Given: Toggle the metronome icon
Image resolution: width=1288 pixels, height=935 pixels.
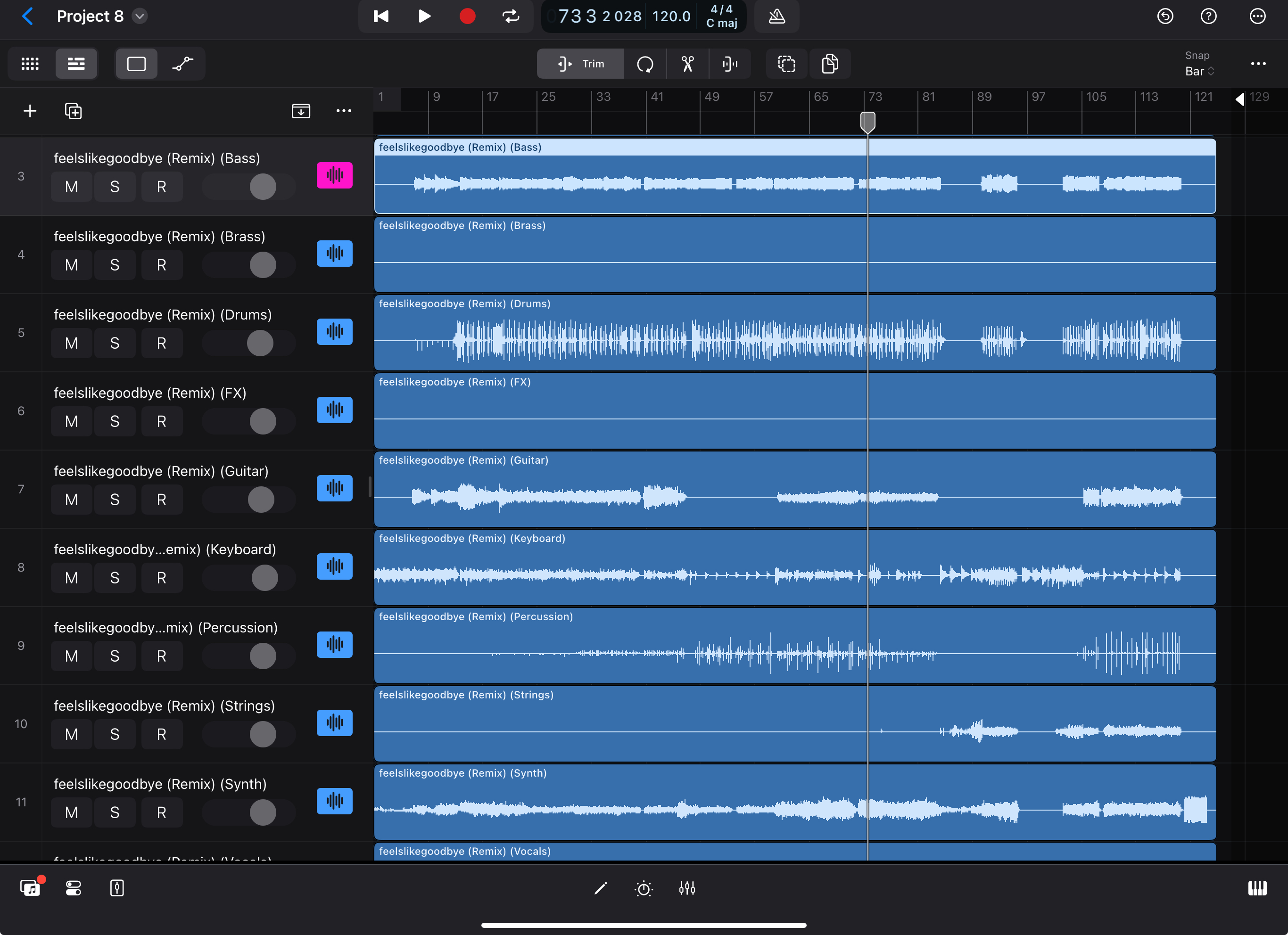Looking at the screenshot, I should [x=776, y=16].
